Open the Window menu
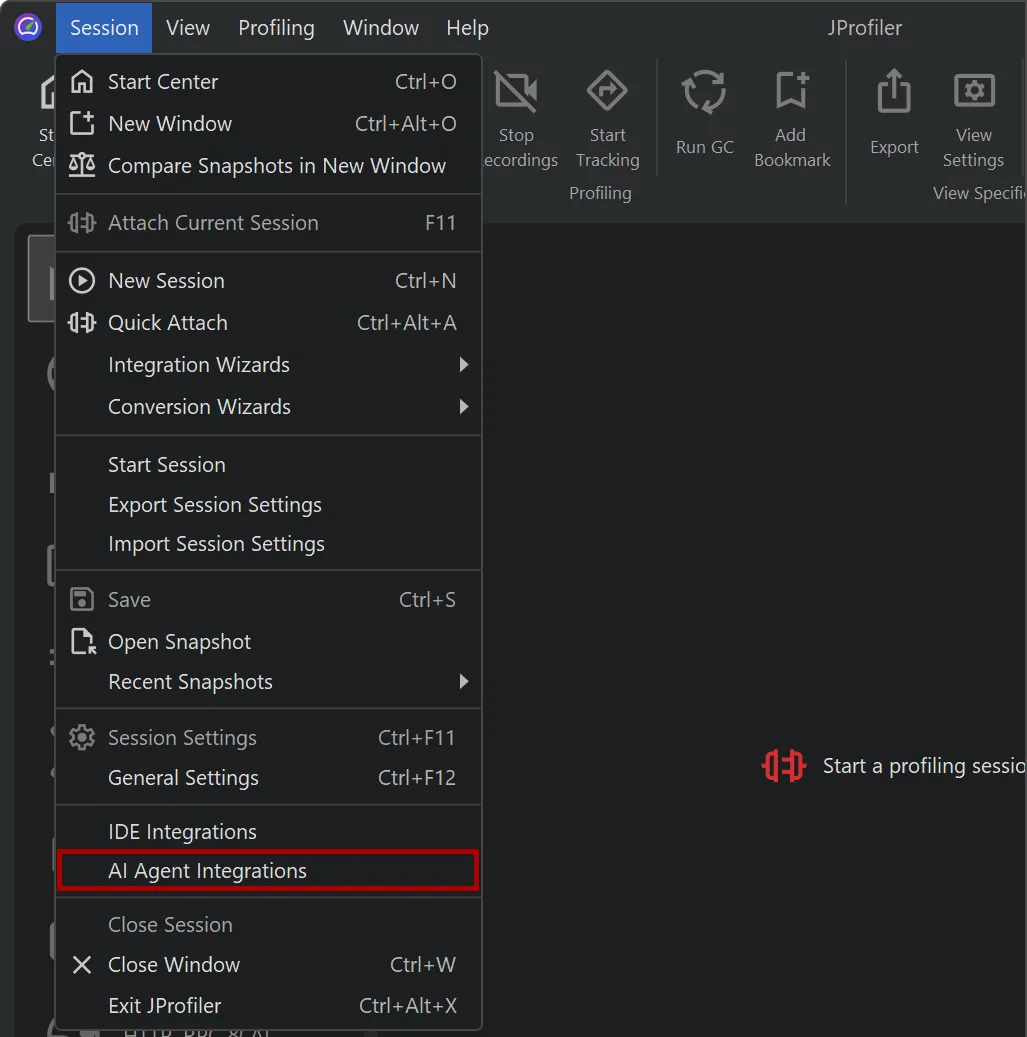Image resolution: width=1027 pixels, height=1037 pixels. [380, 27]
